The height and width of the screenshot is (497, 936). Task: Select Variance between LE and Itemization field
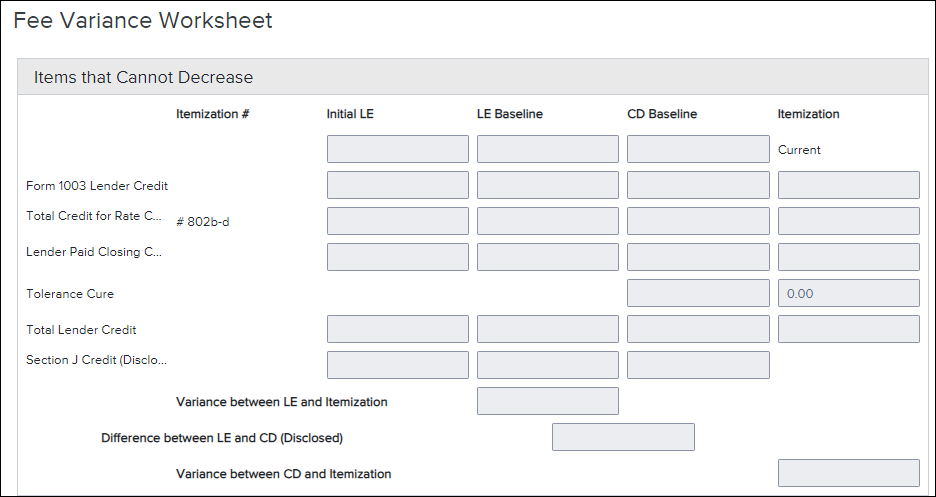click(x=547, y=401)
